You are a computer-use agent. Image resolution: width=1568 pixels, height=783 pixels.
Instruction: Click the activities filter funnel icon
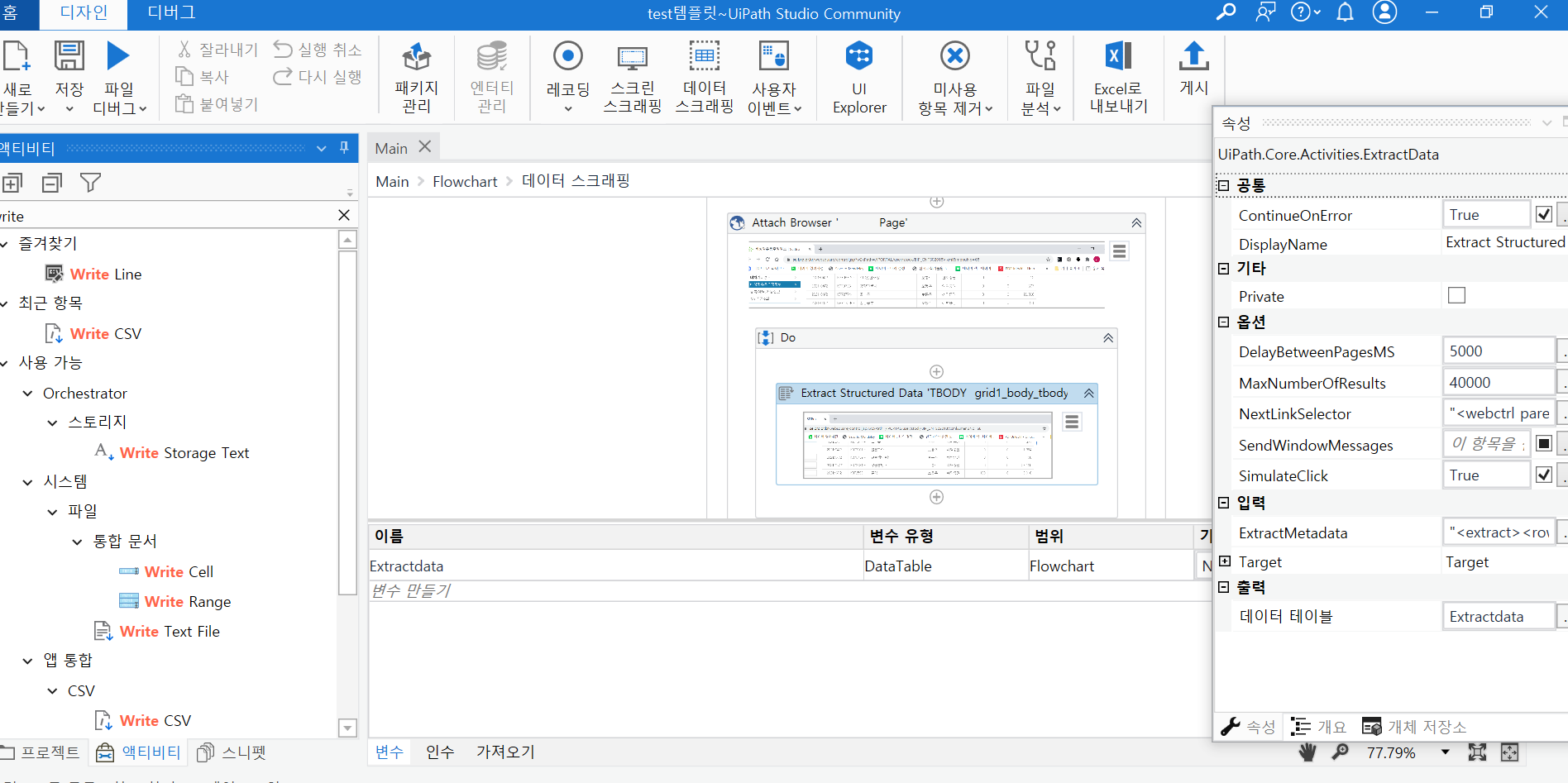pos(90,183)
